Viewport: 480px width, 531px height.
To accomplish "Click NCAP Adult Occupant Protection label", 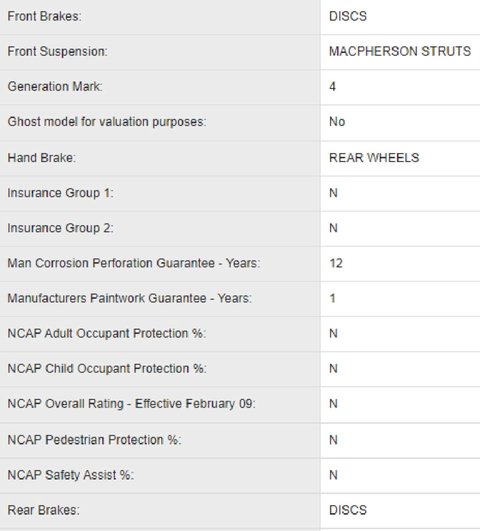I will [107, 334].
